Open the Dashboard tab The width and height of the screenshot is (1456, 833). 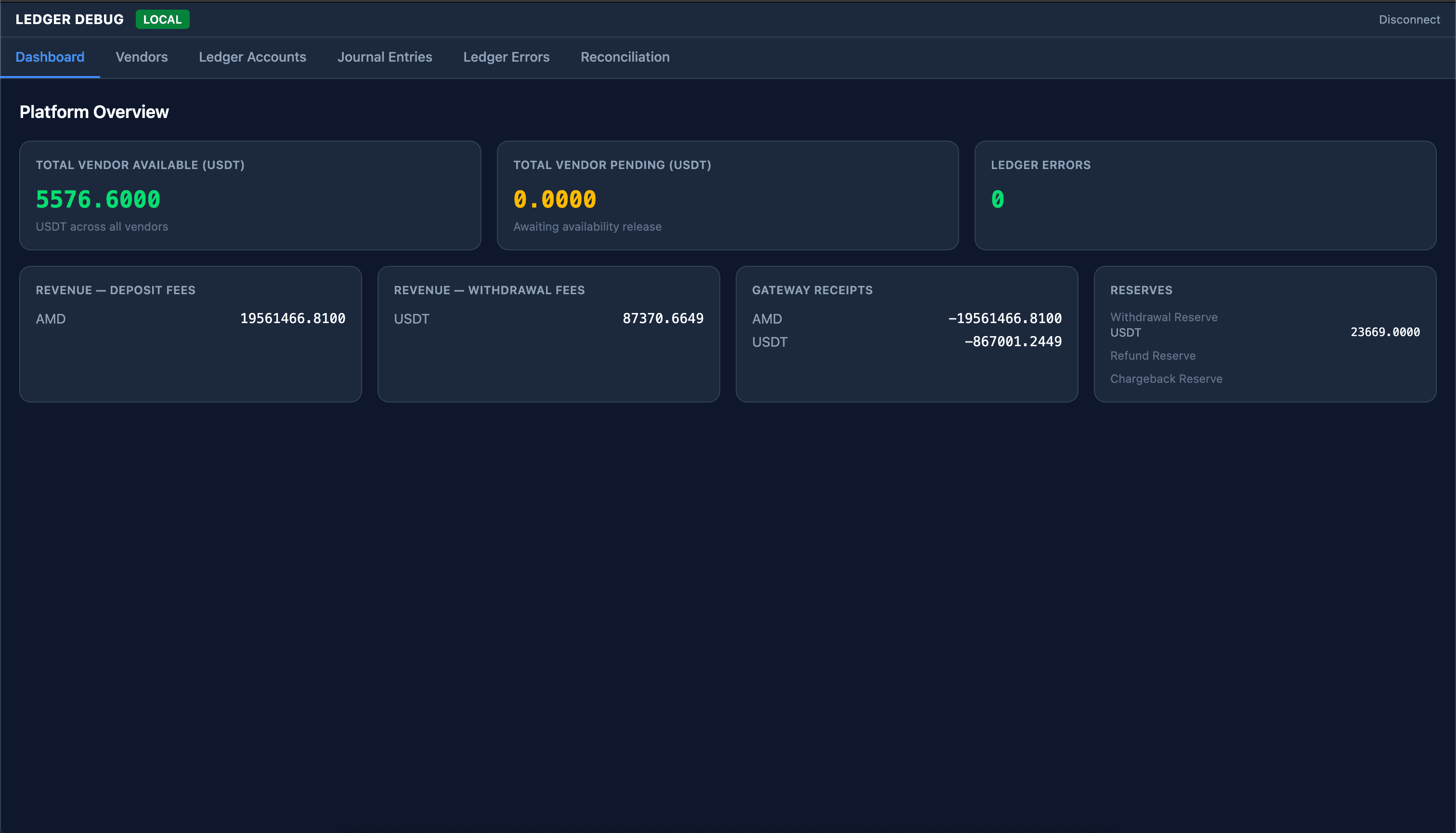[50, 57]
